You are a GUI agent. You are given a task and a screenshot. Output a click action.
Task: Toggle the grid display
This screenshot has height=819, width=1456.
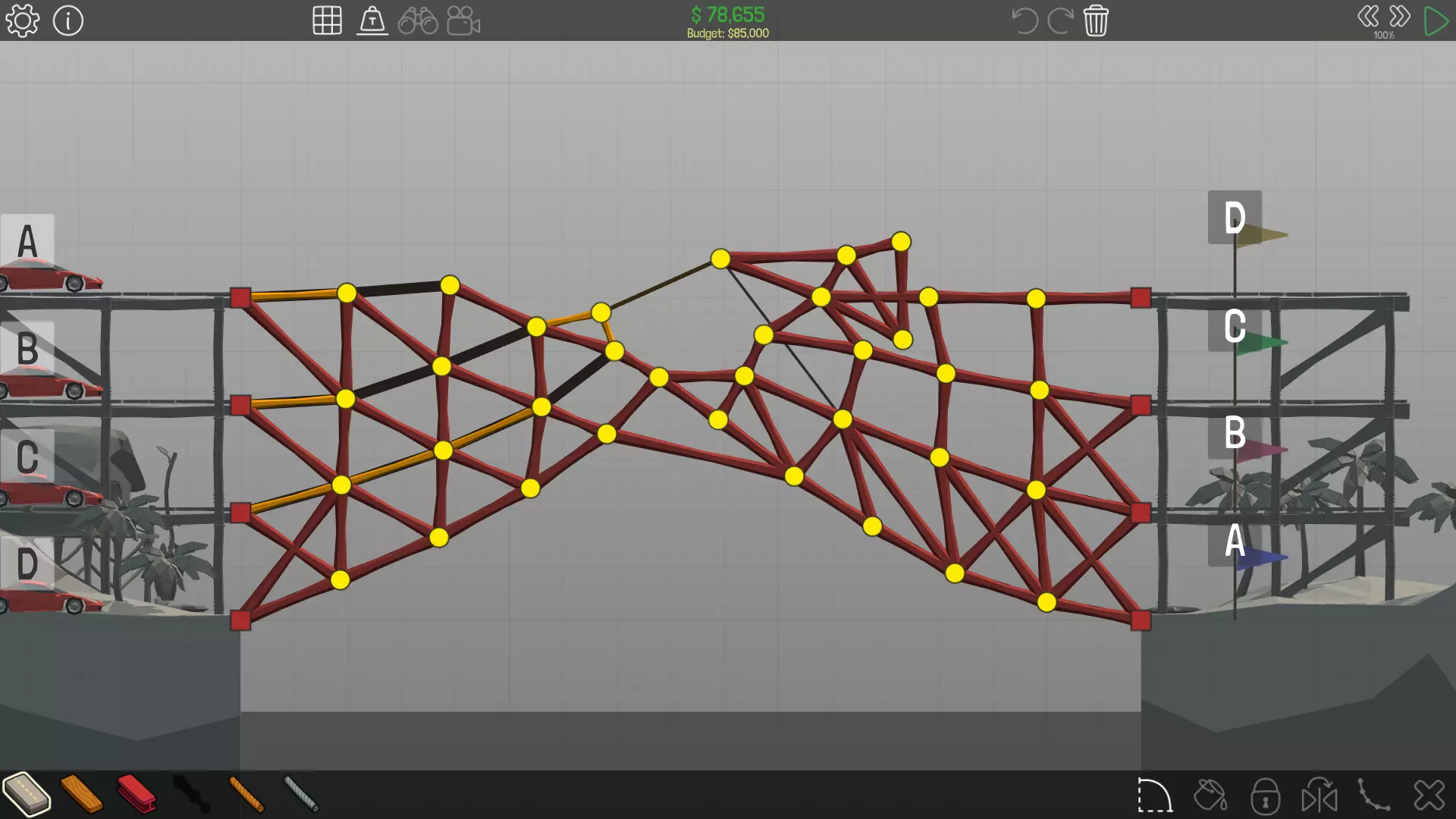(327, 20)
